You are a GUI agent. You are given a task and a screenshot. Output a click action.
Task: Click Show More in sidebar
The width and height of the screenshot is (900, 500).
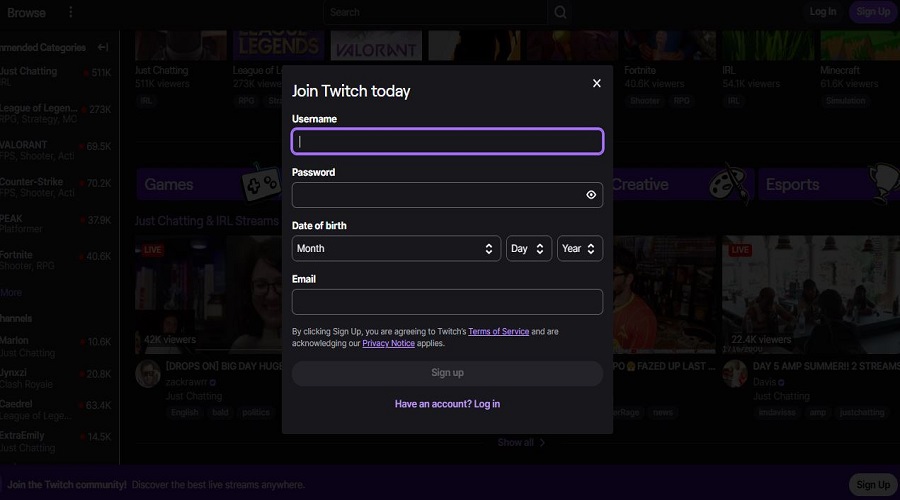pos(11,292)
